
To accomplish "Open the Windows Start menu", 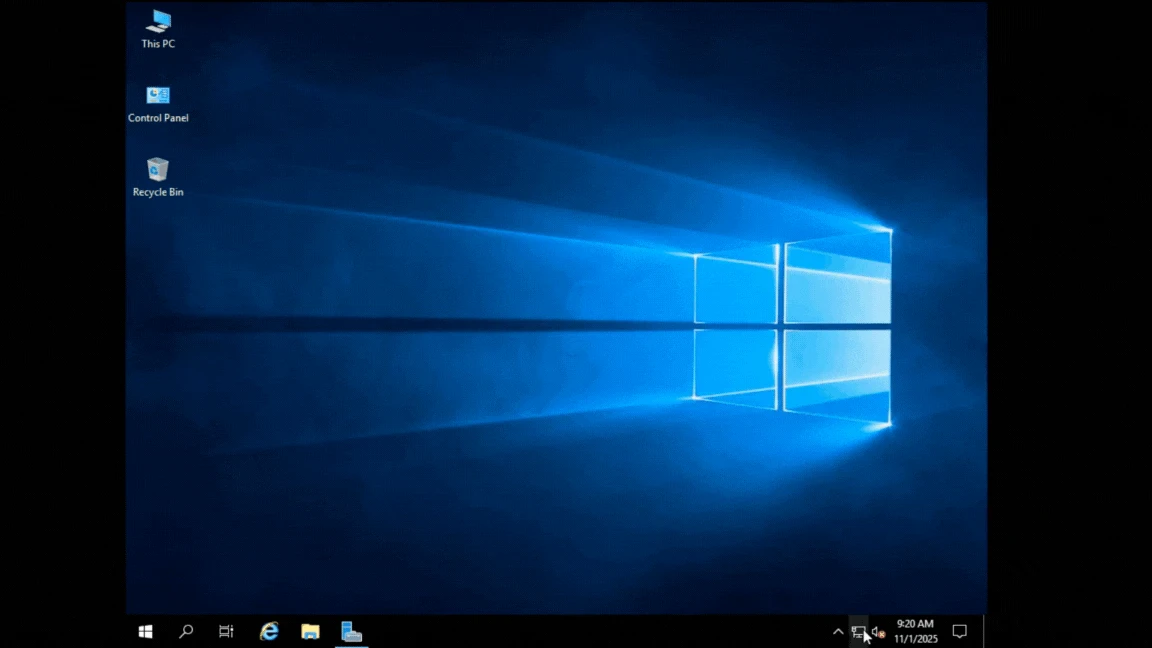I will coord(145,631).
